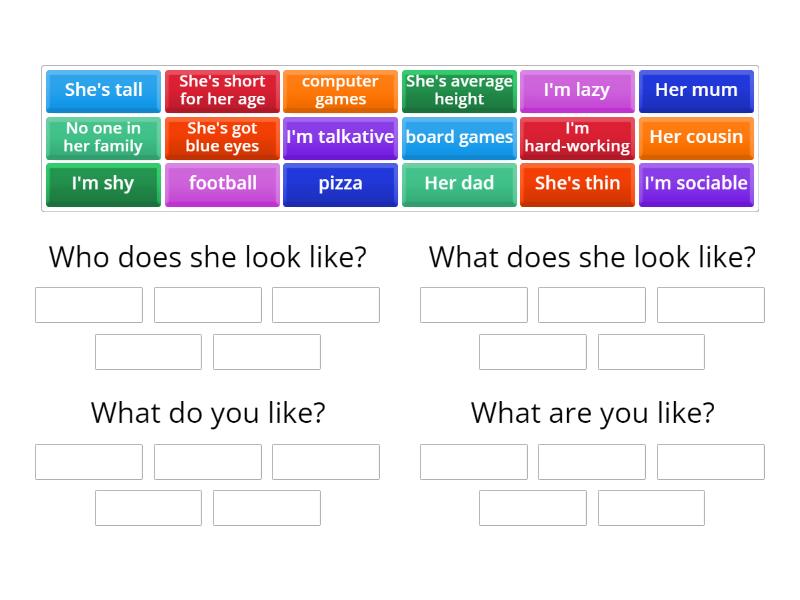The height and width of the screenshot is (600, 800).
Task: Pick the "pizza" tile
Action: [x=340, y=184]
